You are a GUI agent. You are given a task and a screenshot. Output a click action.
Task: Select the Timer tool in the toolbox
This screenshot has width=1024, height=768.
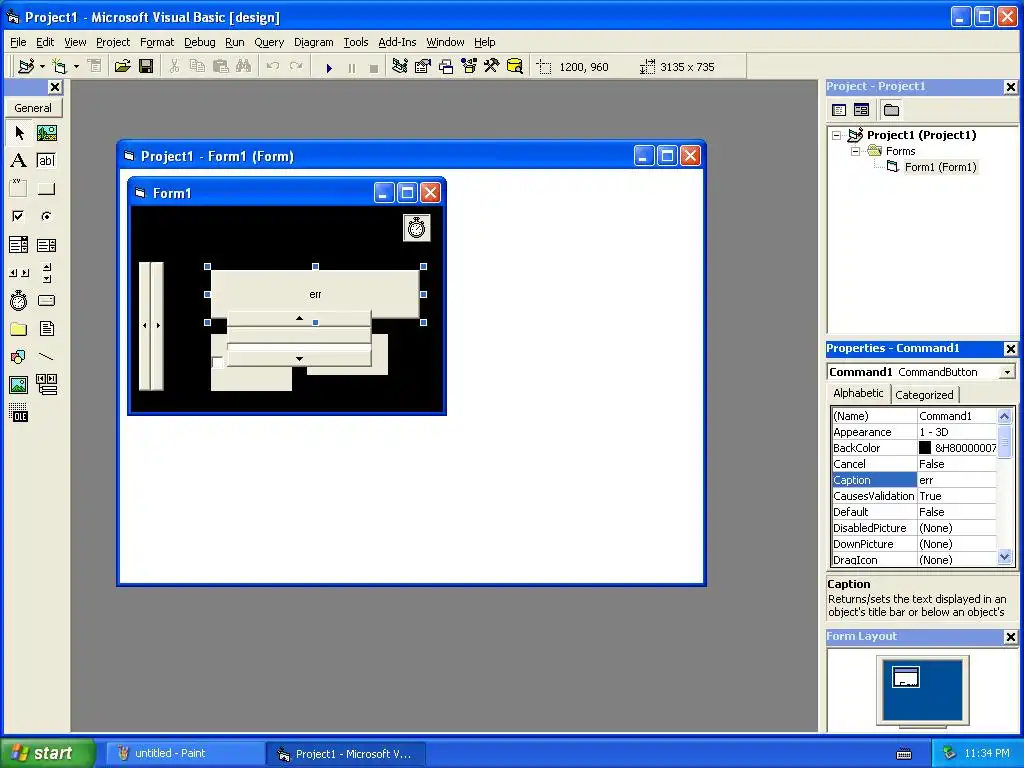[x=19, y=300]
